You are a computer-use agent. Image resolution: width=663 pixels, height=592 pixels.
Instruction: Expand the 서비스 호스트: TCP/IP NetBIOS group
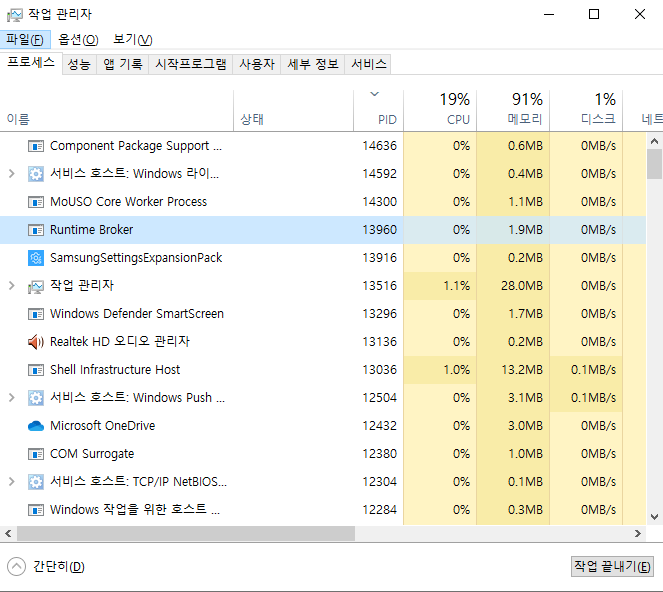point(12,481)
